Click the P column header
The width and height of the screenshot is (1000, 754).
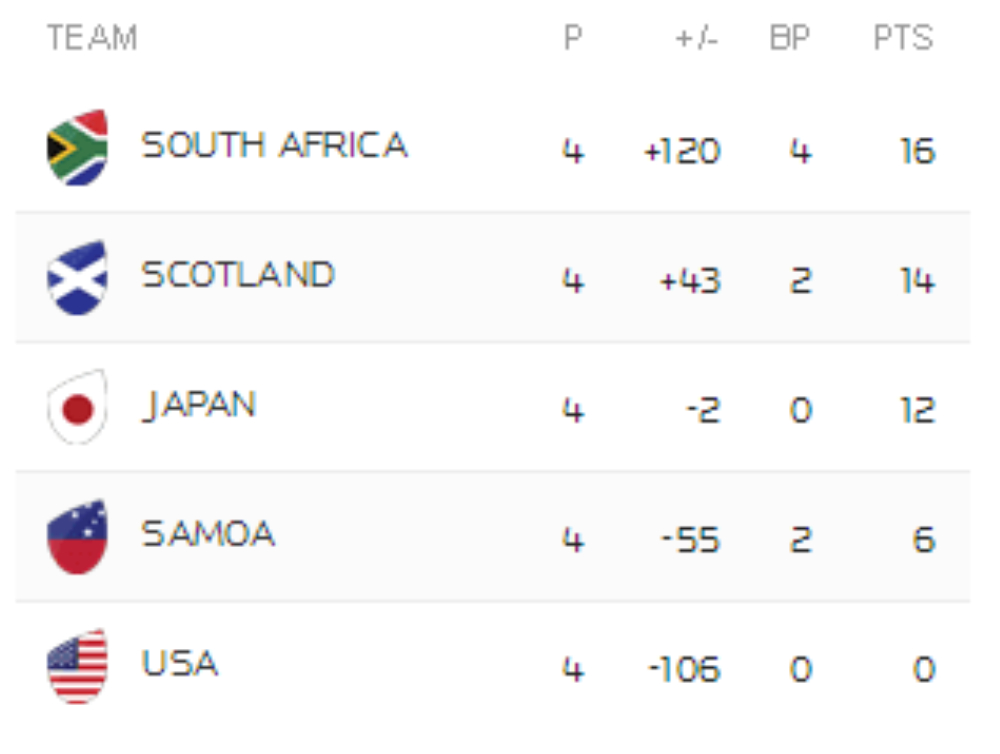572,39
